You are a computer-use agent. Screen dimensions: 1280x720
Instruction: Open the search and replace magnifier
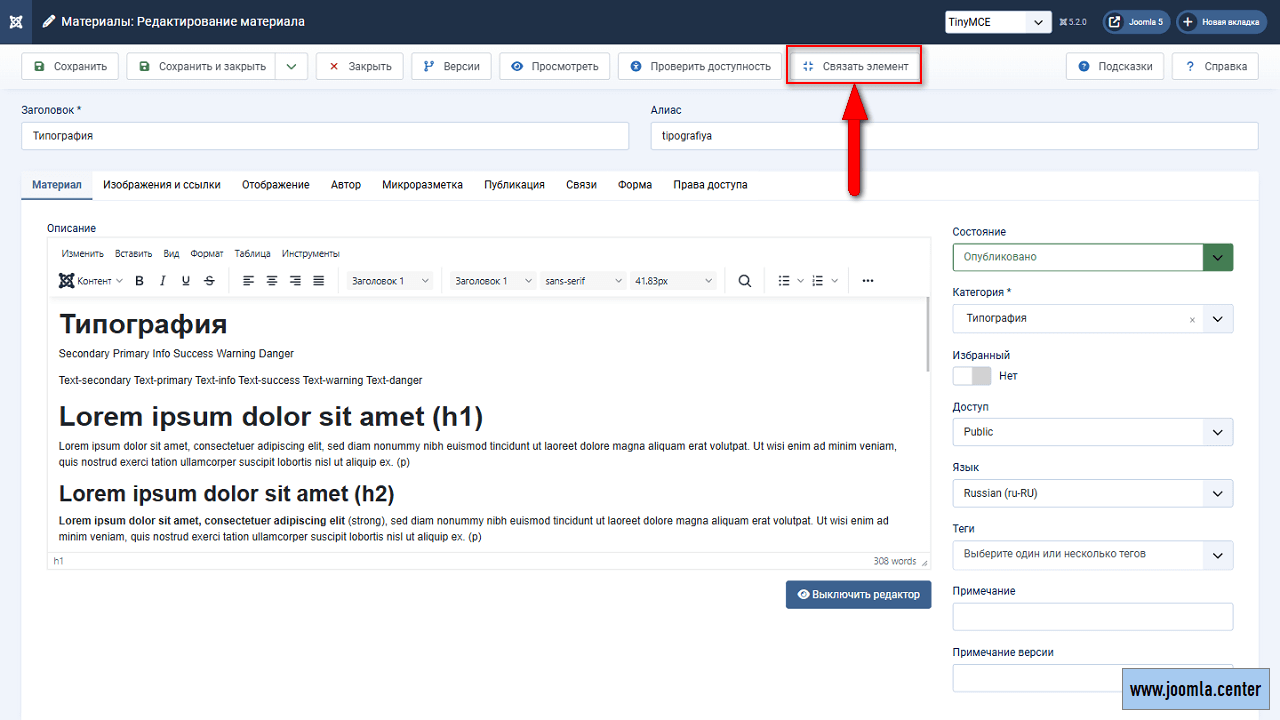(x=745, y=281)
